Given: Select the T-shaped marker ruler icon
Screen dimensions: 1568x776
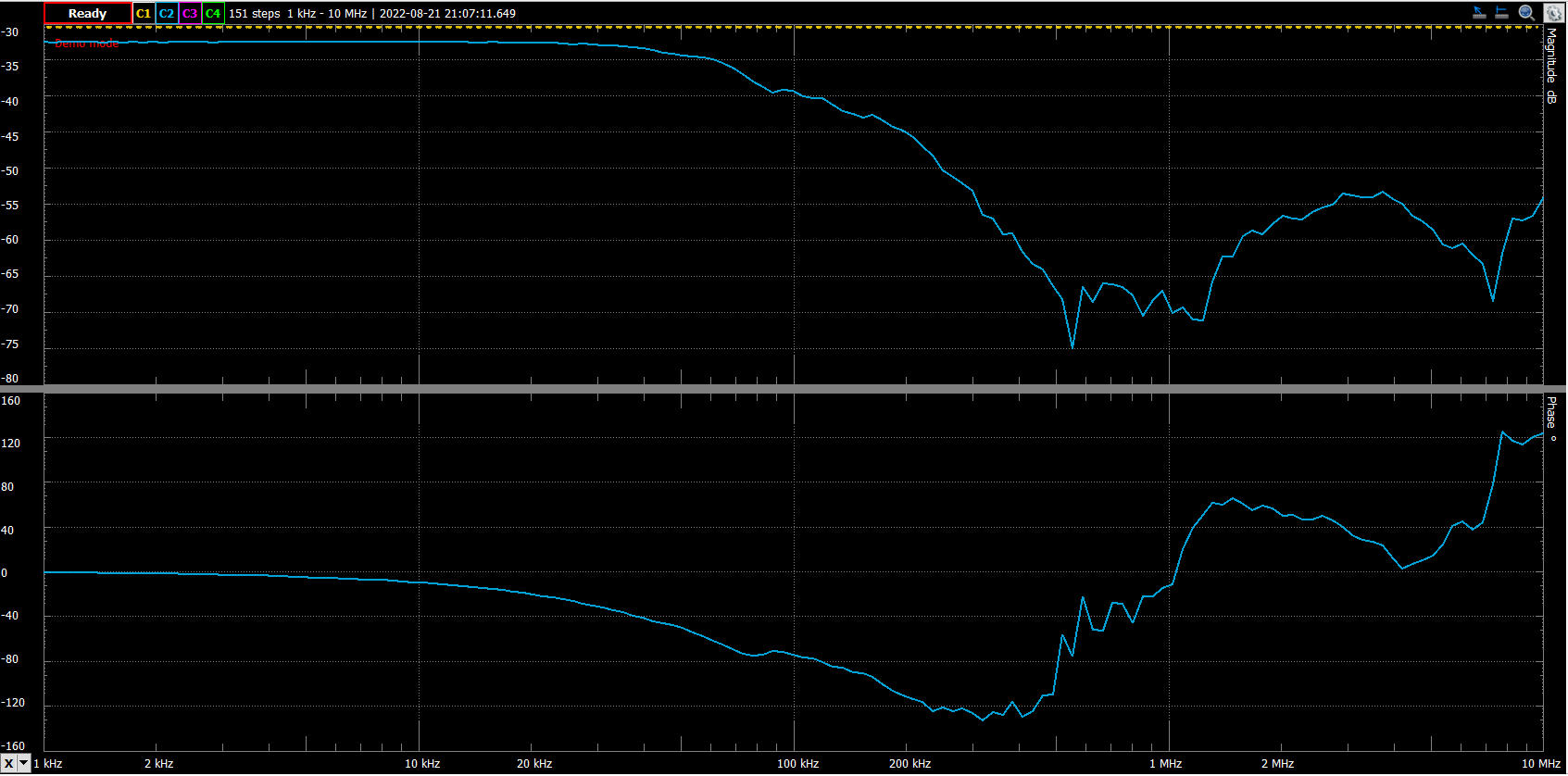Looking at the screenshot, I should 1502,13.
